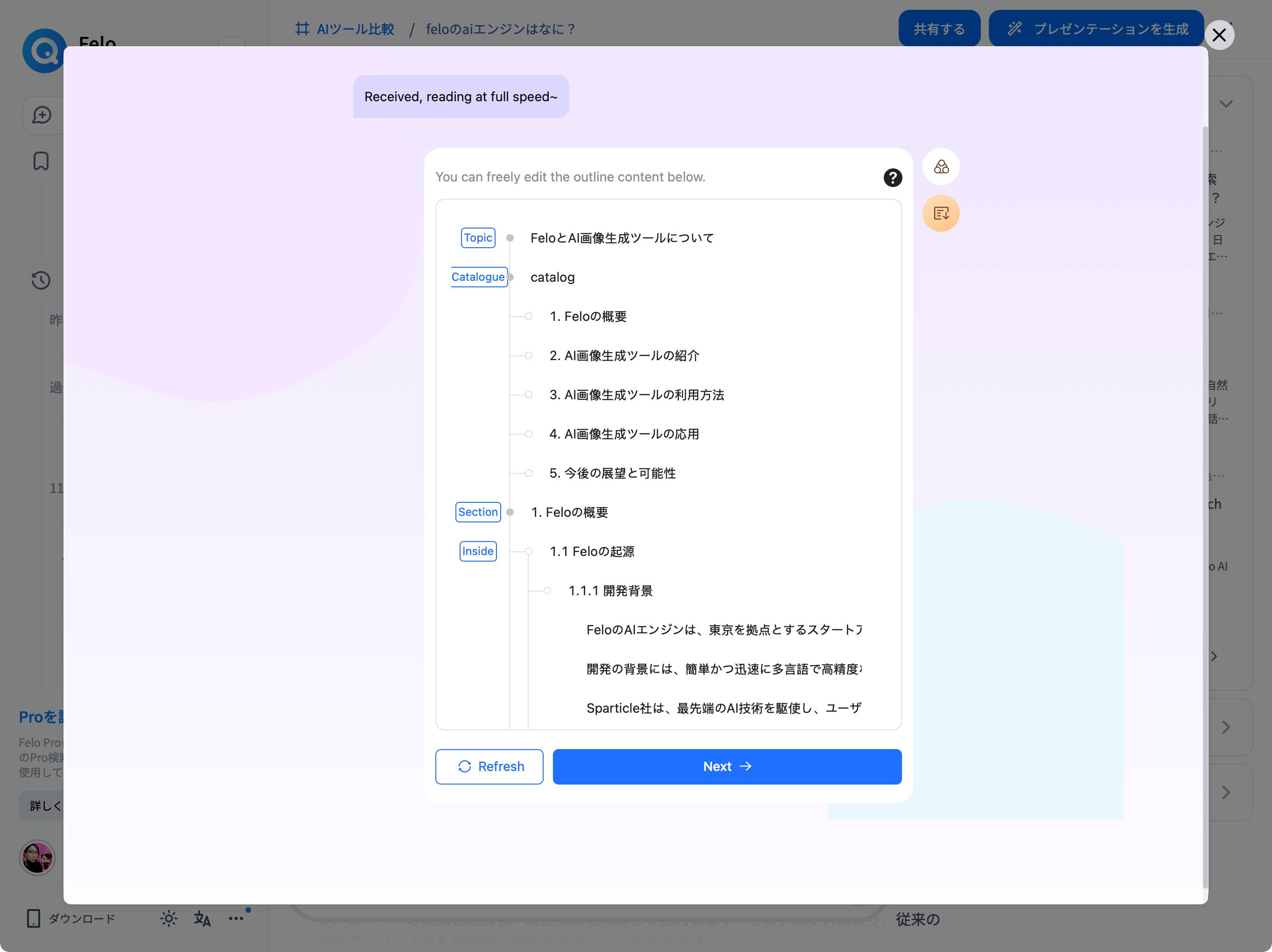The width and height of the screenshot is (1272, 952).
Task: Open bookmarks icon in left sidebar
Action: point(41,161)
